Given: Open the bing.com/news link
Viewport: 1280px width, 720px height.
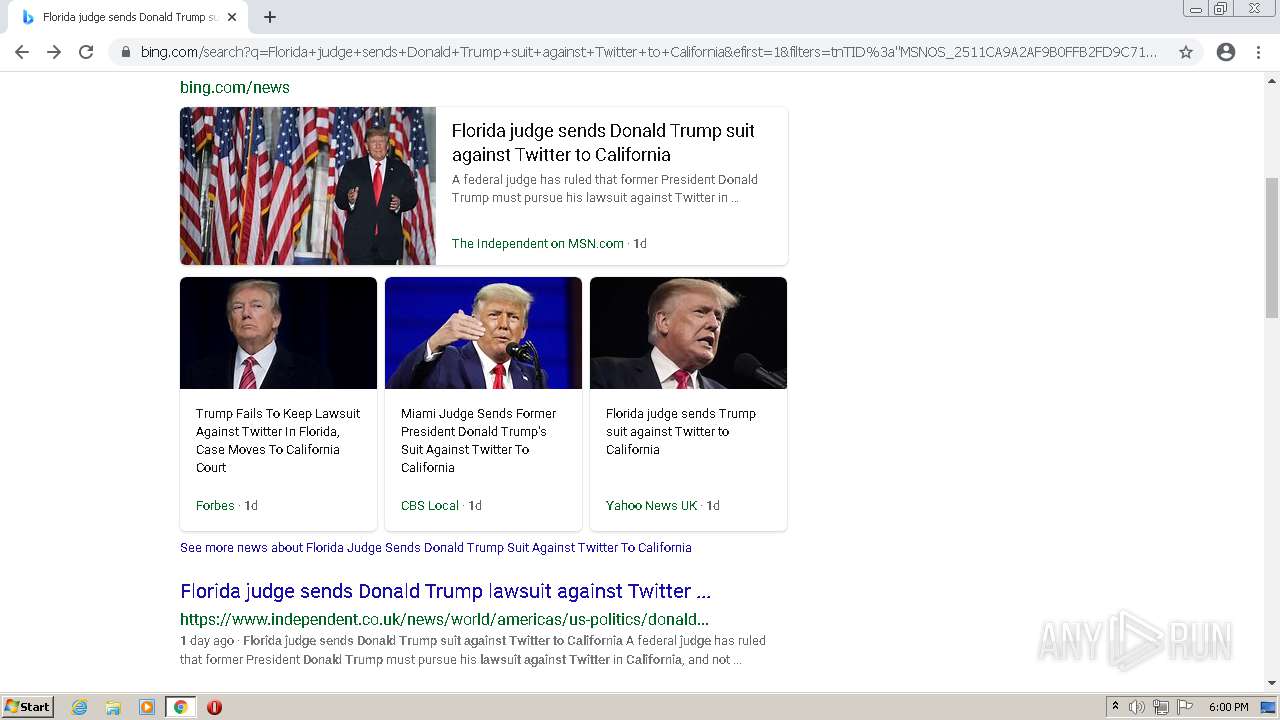Looking at the screenshot, I should 235,87.
